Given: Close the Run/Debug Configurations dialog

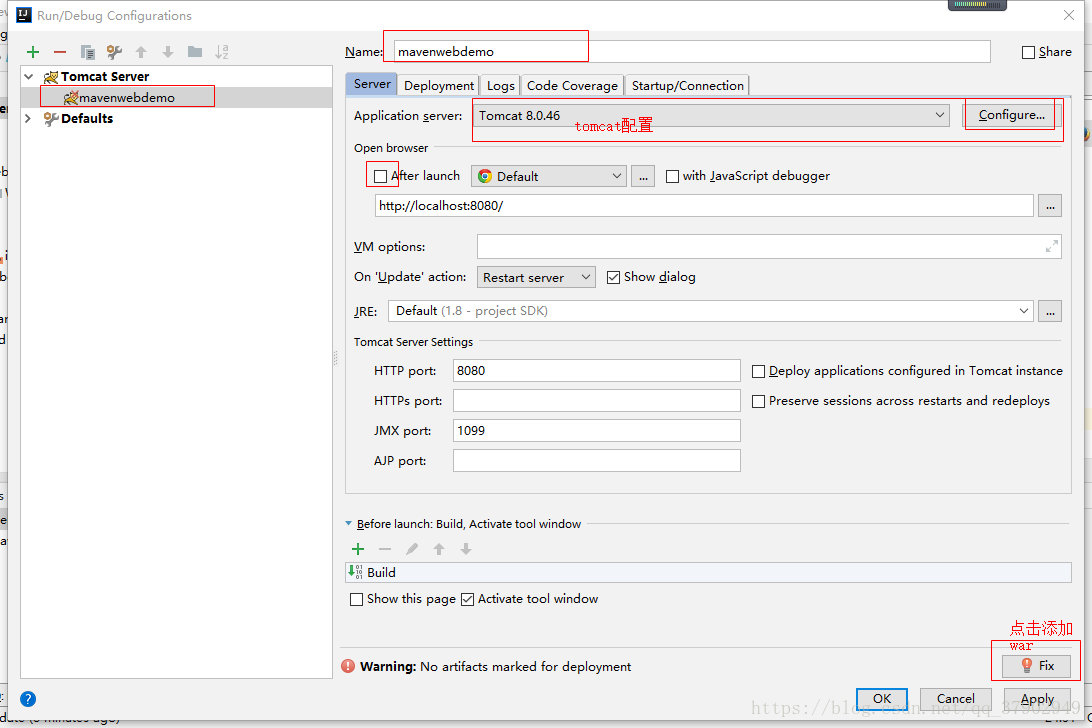Looking at the screenshot, I should pos(1069,15).
